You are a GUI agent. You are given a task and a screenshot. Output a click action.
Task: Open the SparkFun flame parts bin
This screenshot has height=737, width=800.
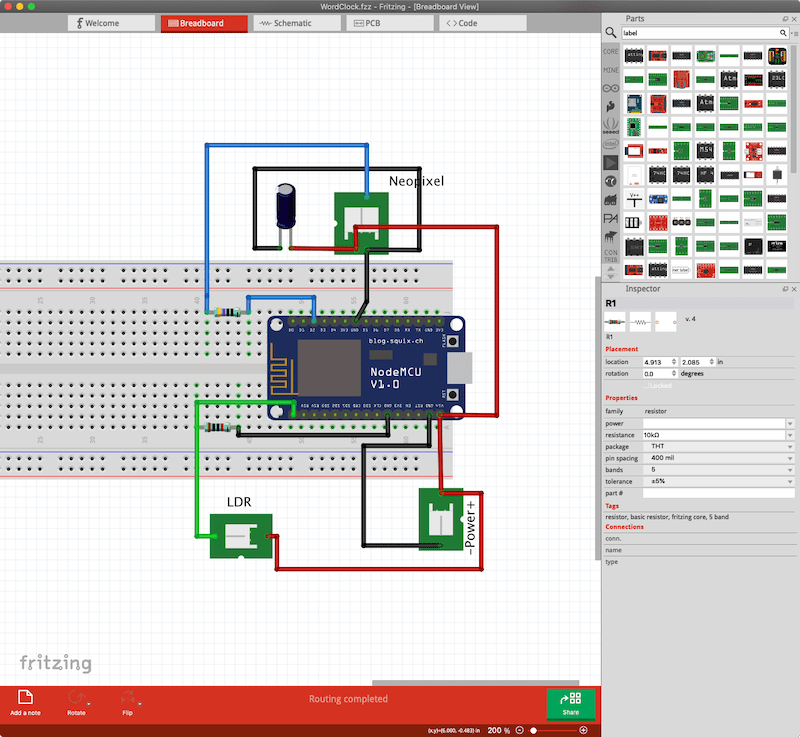(611, 106)
